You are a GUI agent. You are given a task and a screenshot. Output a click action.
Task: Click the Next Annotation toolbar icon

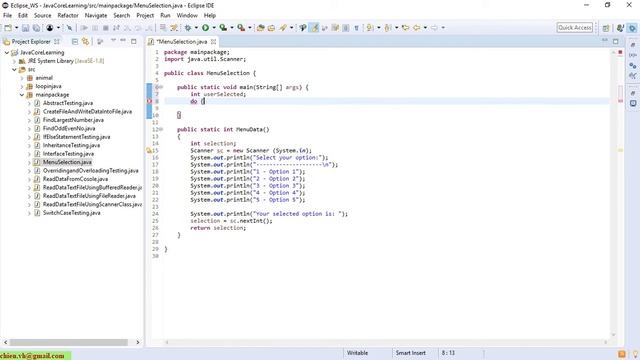pos(370,28)
